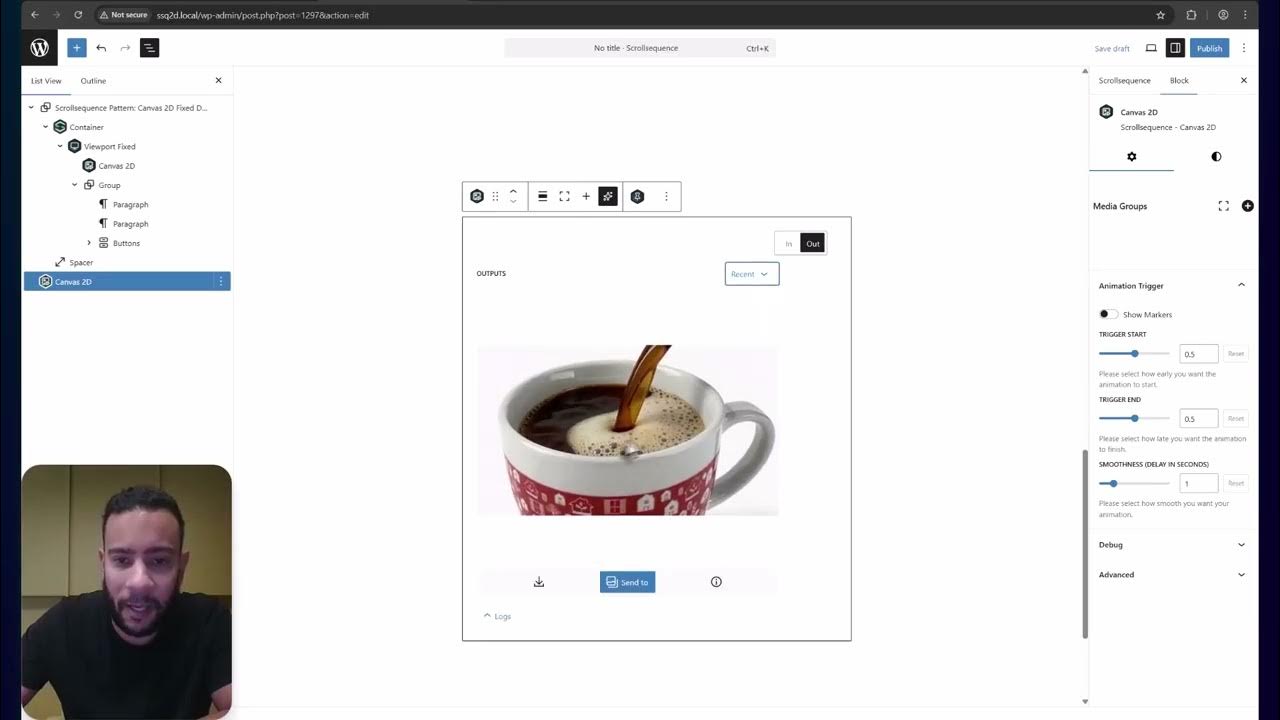Open the WordPress logo menu
Screen dimensions: 1280x720
39,47
